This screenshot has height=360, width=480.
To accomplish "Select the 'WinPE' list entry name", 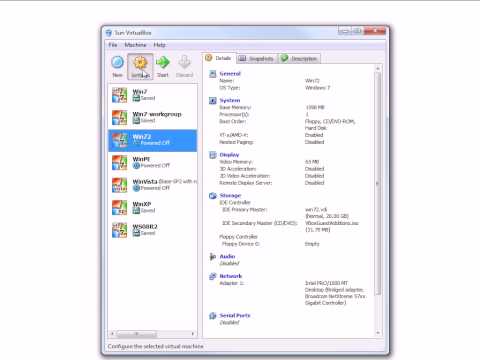I will [141, 159].
